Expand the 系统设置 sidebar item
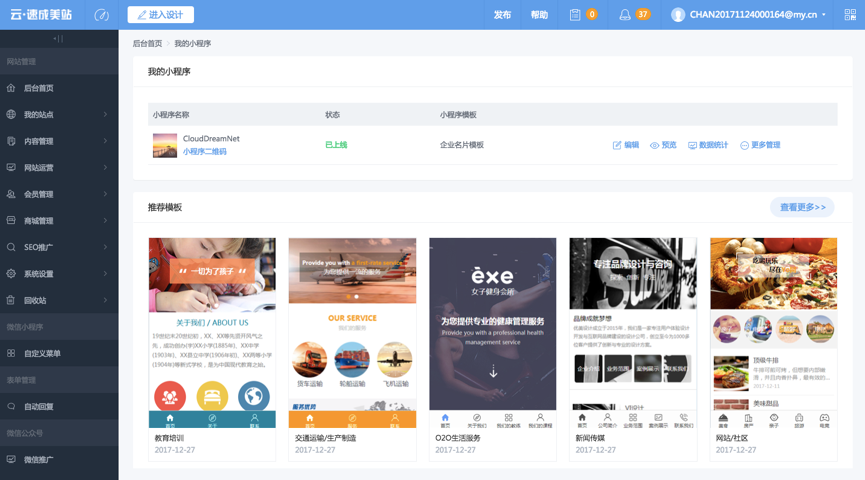865x480 pixels. (x=59, y=274)
